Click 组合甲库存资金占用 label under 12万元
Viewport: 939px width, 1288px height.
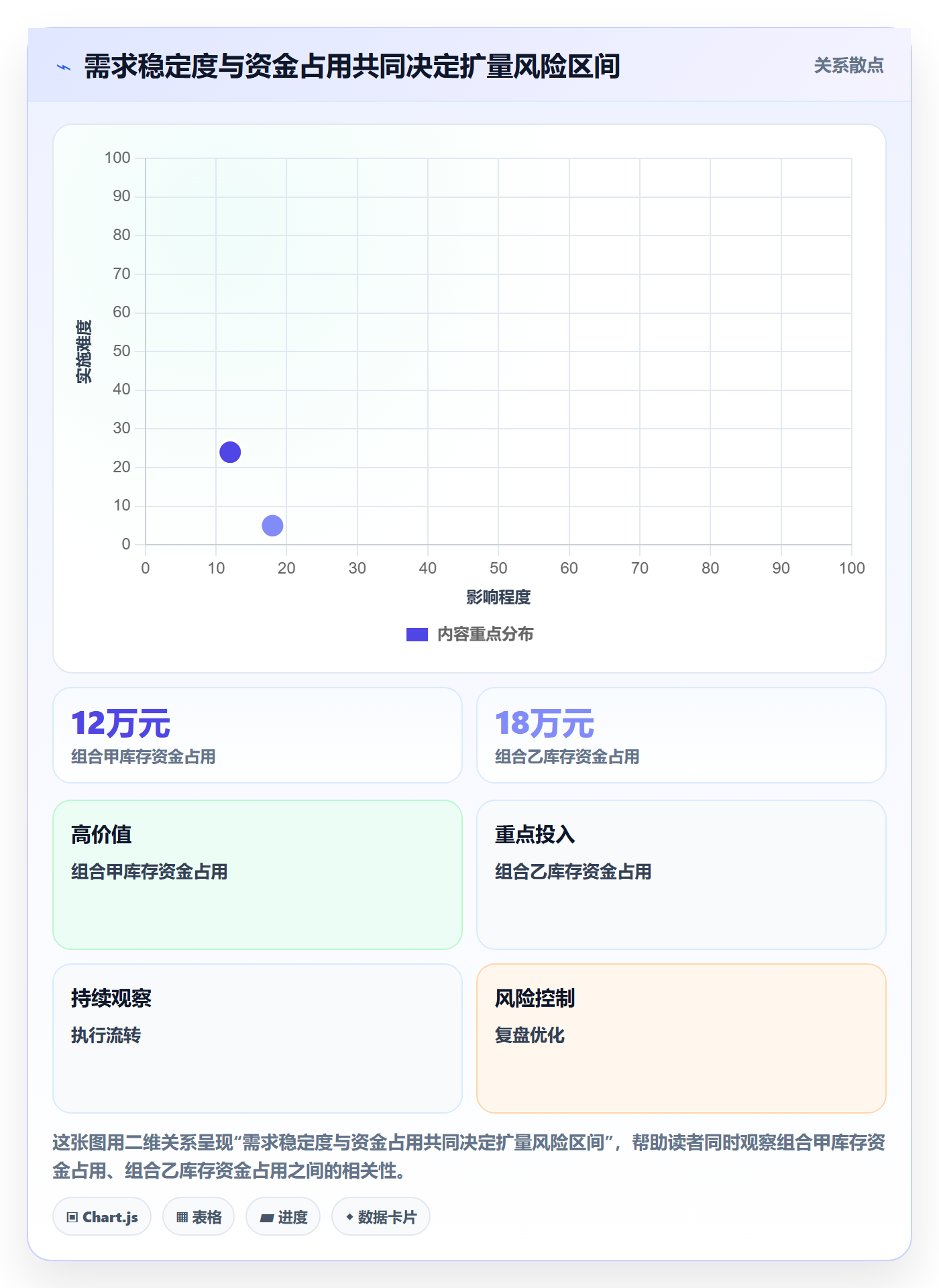(x=144, y=757)
